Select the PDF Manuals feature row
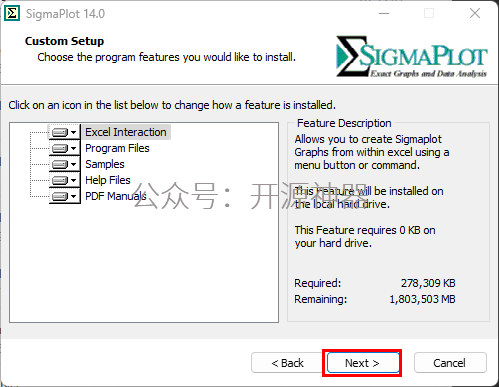This screenshot has height=387, width=499. (116, 196)
